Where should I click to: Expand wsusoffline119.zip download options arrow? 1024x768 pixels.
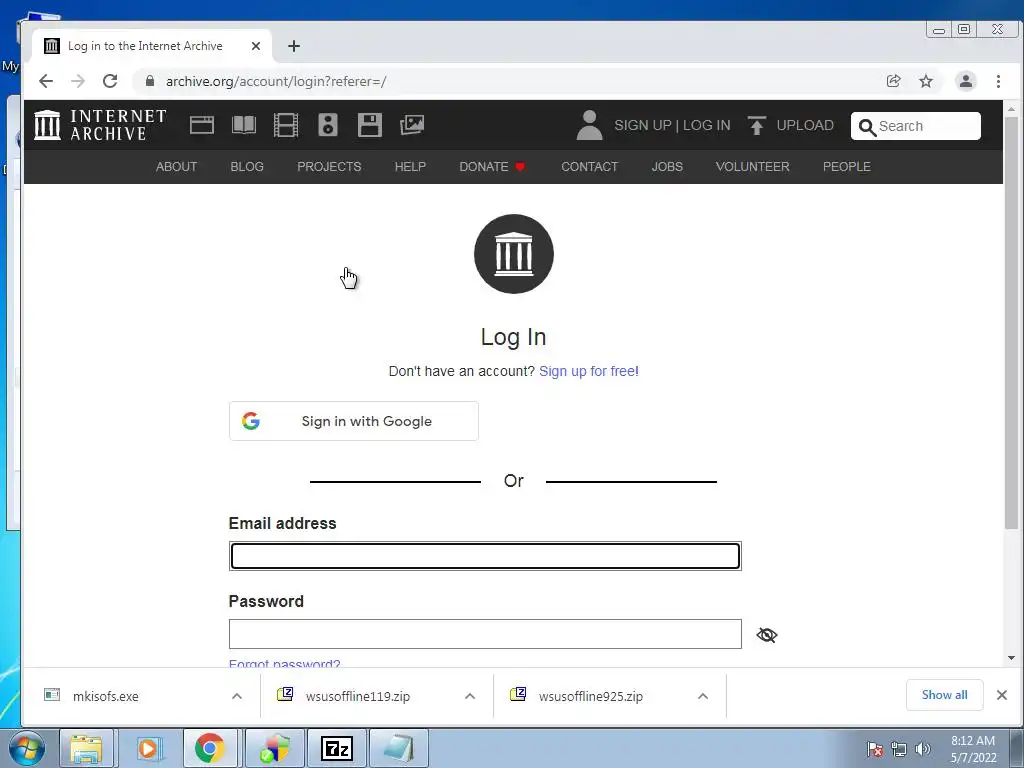(x=470, y=696)
